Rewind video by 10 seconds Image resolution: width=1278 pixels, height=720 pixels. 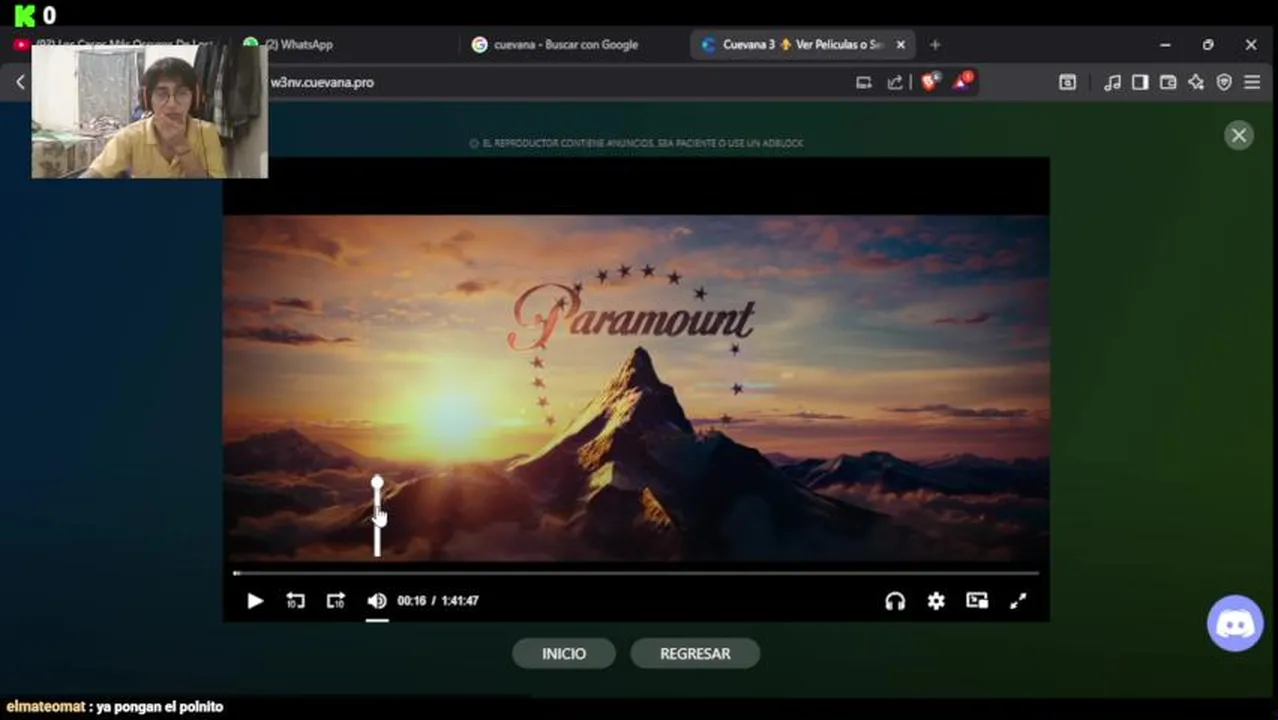295,601
